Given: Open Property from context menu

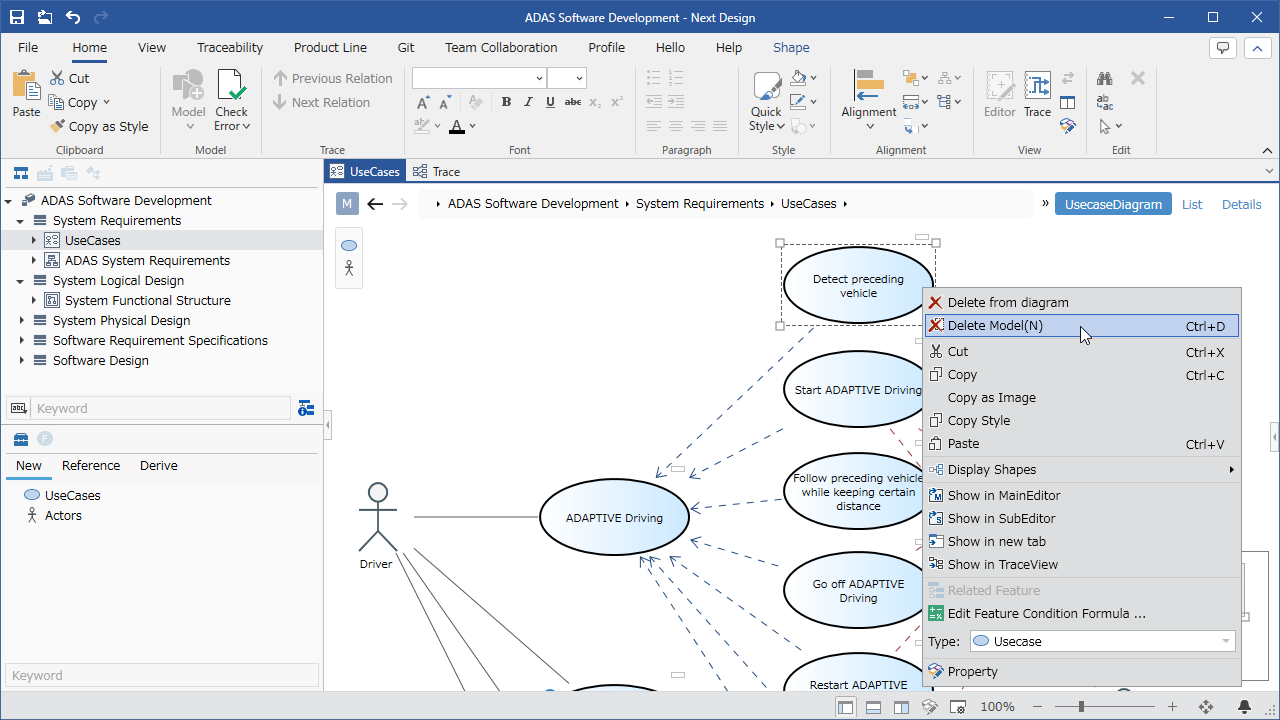Looking at the screenshot, I should (1082, 671).
